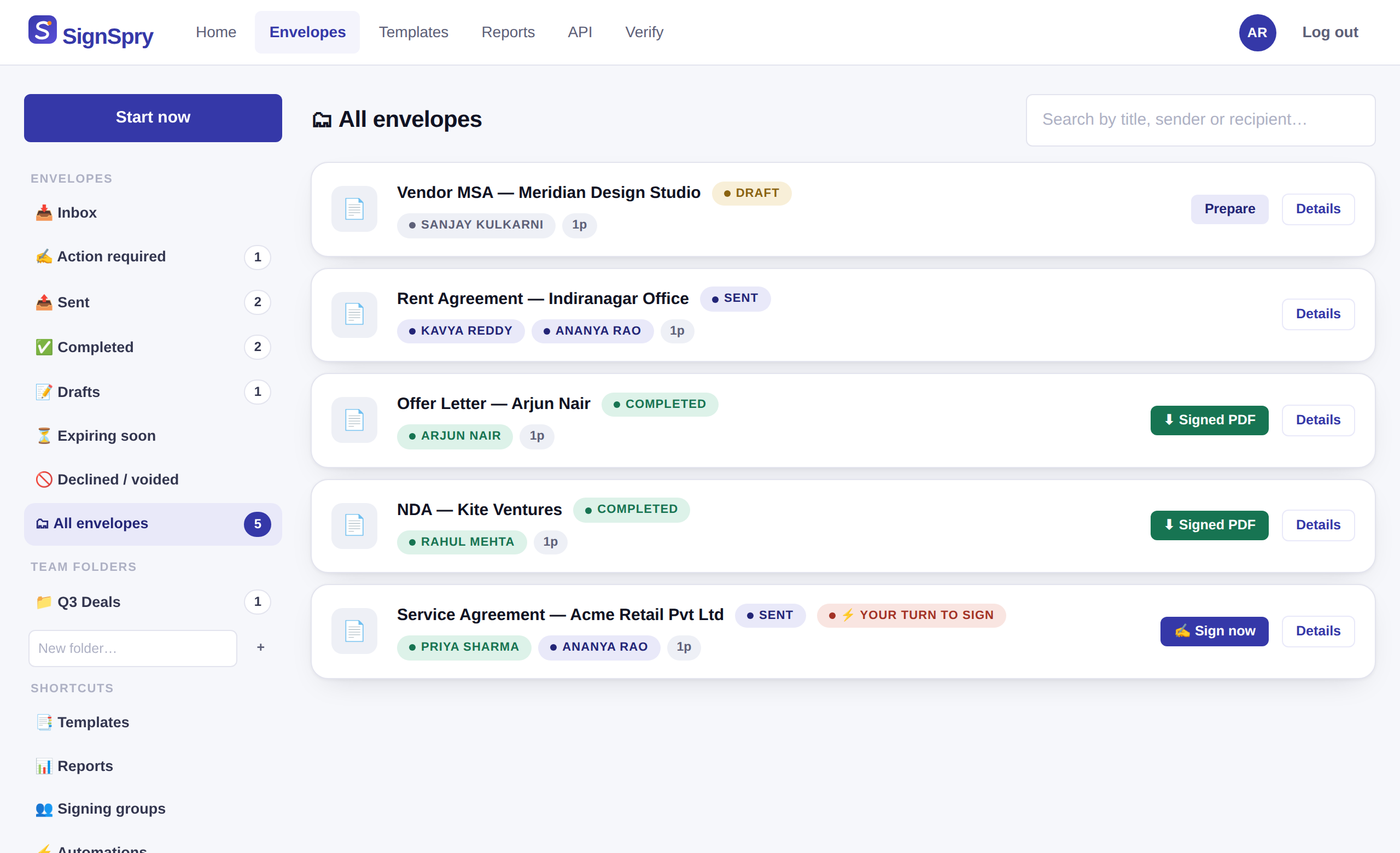Sign now the Service Agreement
1400x853 pixels.
click(1214, 631)
